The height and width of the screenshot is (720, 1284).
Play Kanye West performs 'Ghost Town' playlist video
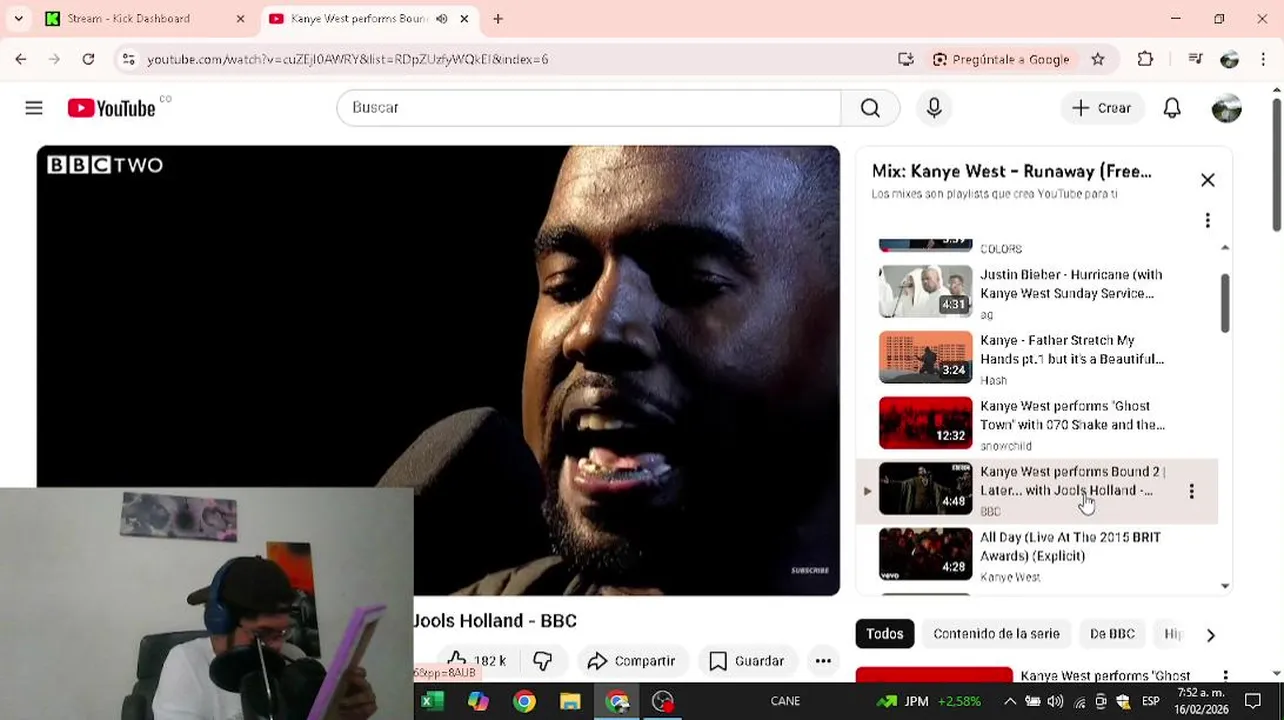[1037, 423]
